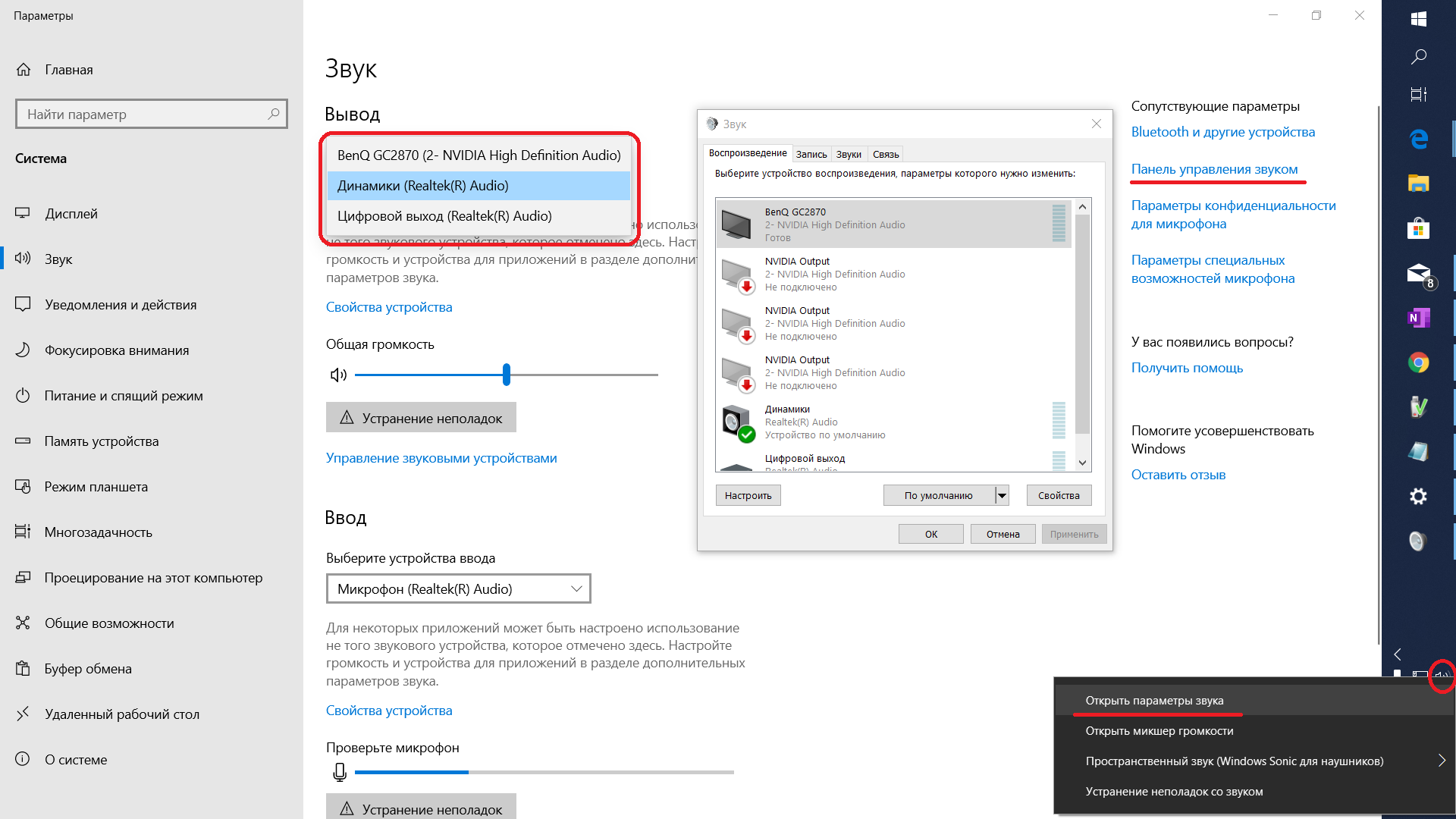Launch Microsoft Edge from taskbar
The image size is (1456, 819).
point(1419,138)
